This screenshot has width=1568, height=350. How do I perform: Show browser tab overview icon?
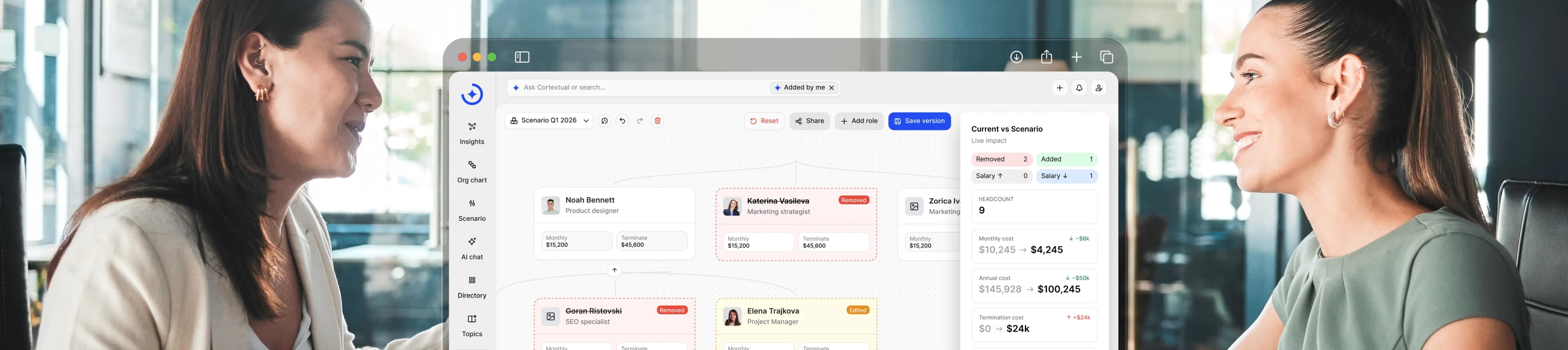click(1107, 57)
